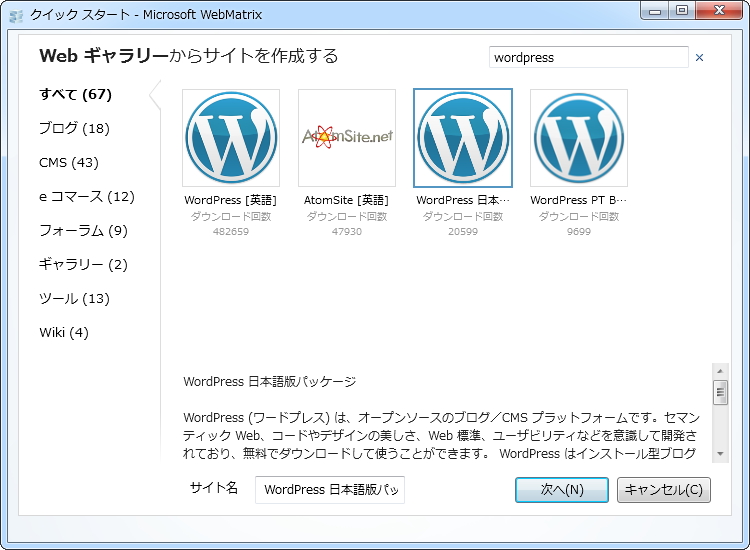Click download count 9699
Screen dimensions: 750x550
click(579, 231)
